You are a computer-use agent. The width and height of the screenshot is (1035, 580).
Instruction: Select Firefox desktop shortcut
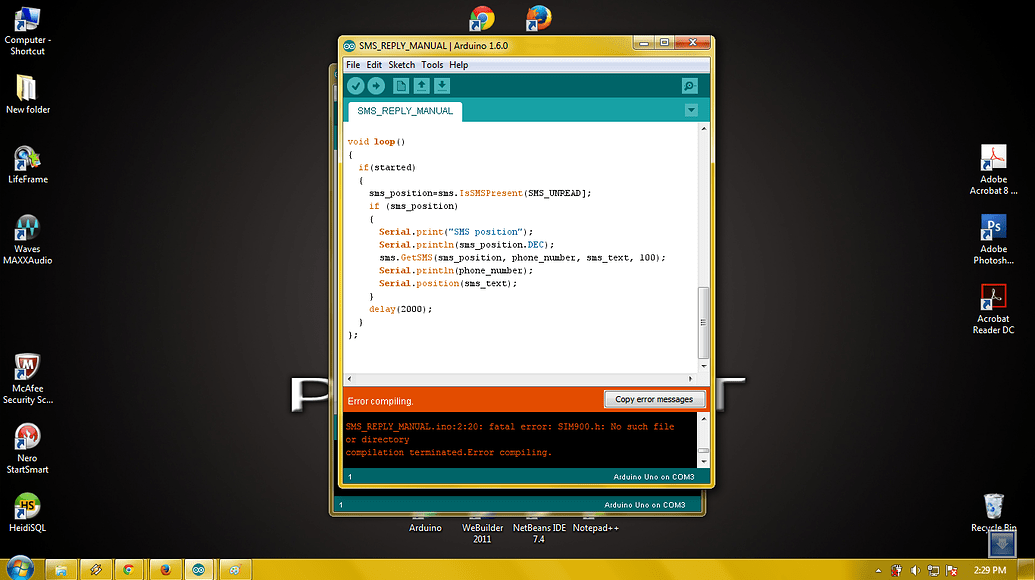click(539, 18)
